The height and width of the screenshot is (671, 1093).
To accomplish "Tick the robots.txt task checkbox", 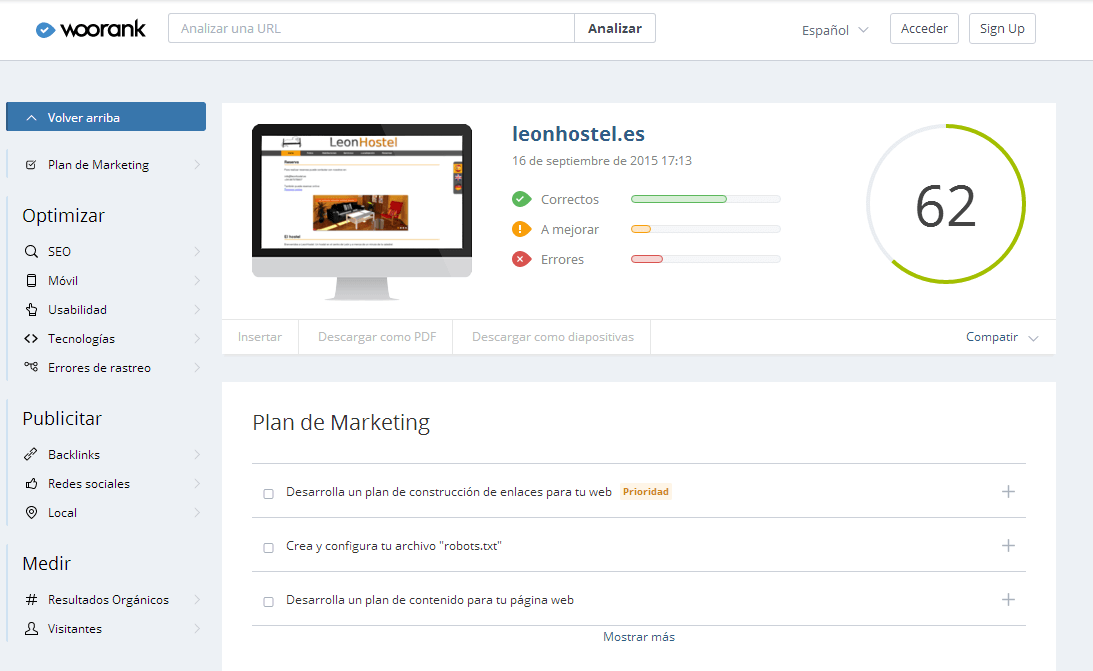I will (x=268, y=548).
